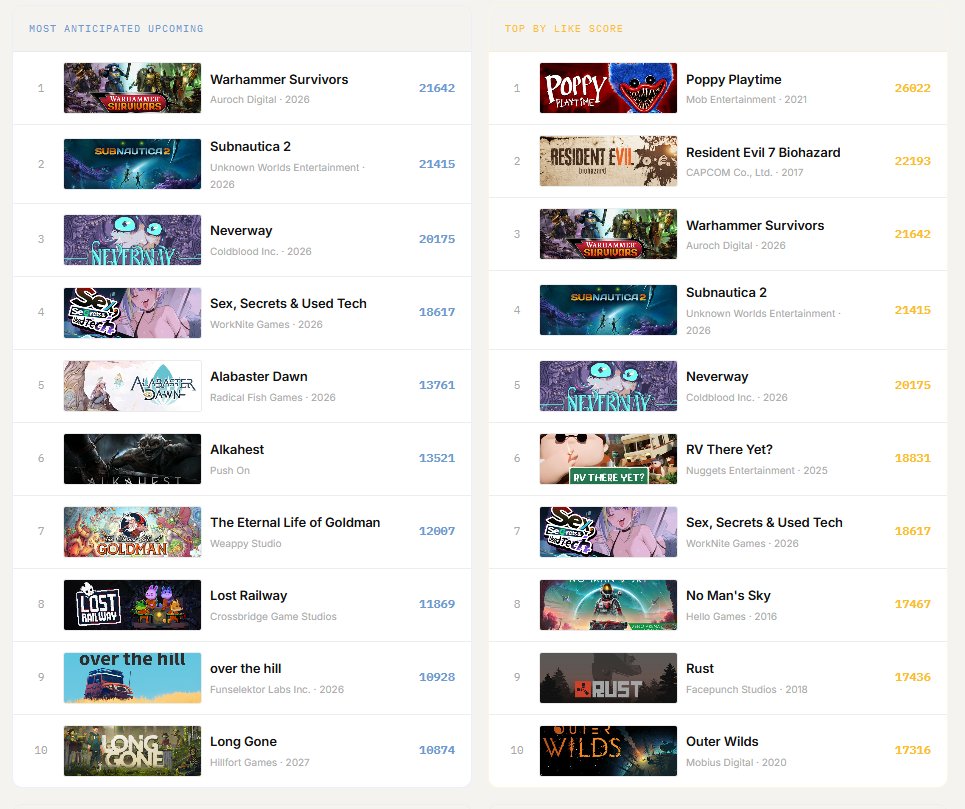The height and width of the screenshot is (809, 965).
Task: Click the RV There Yet? thumbnail
Action: tap(608, 459)
